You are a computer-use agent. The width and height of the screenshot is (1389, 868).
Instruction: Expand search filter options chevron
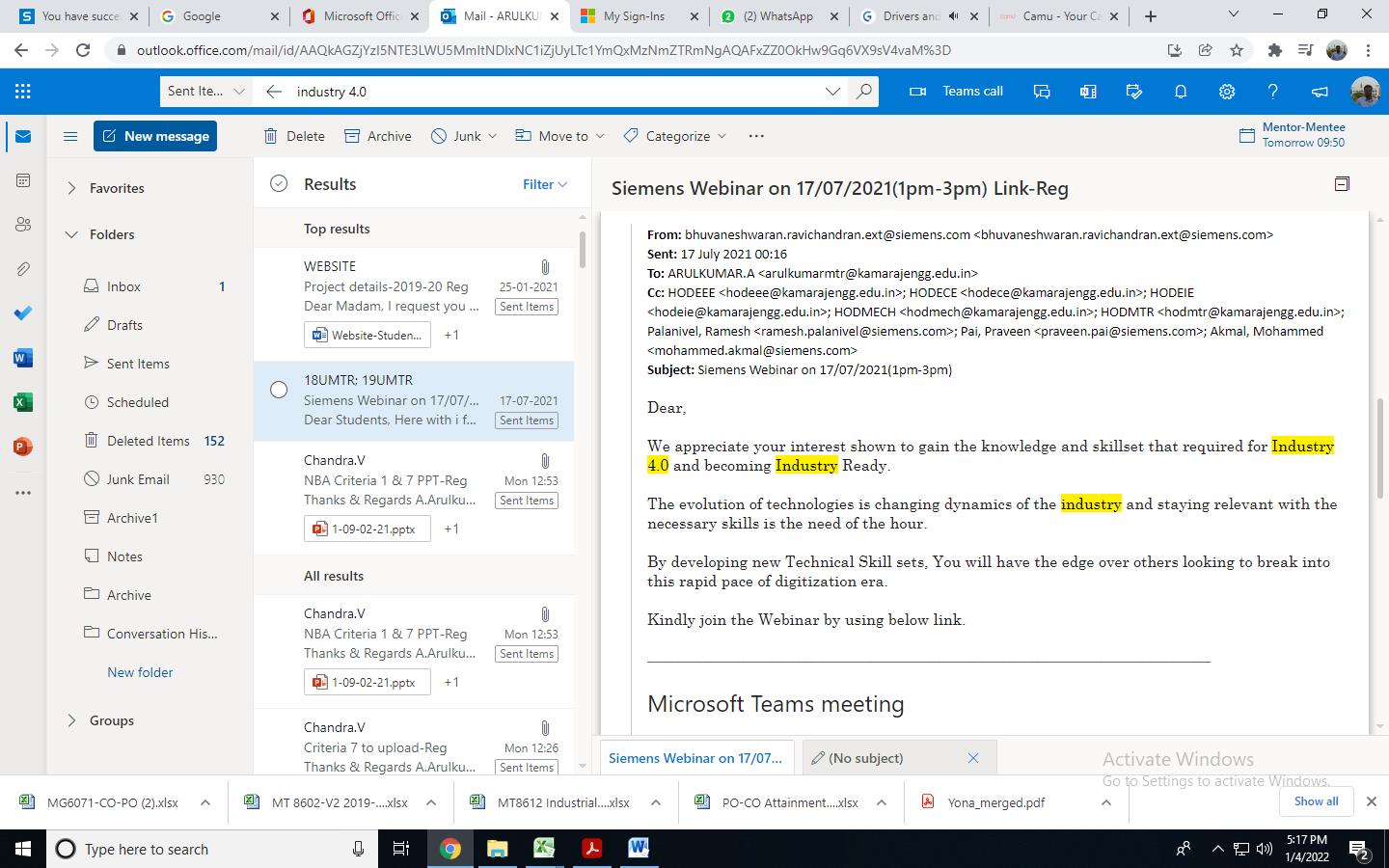pyautogui.click(x=832, y=92)
